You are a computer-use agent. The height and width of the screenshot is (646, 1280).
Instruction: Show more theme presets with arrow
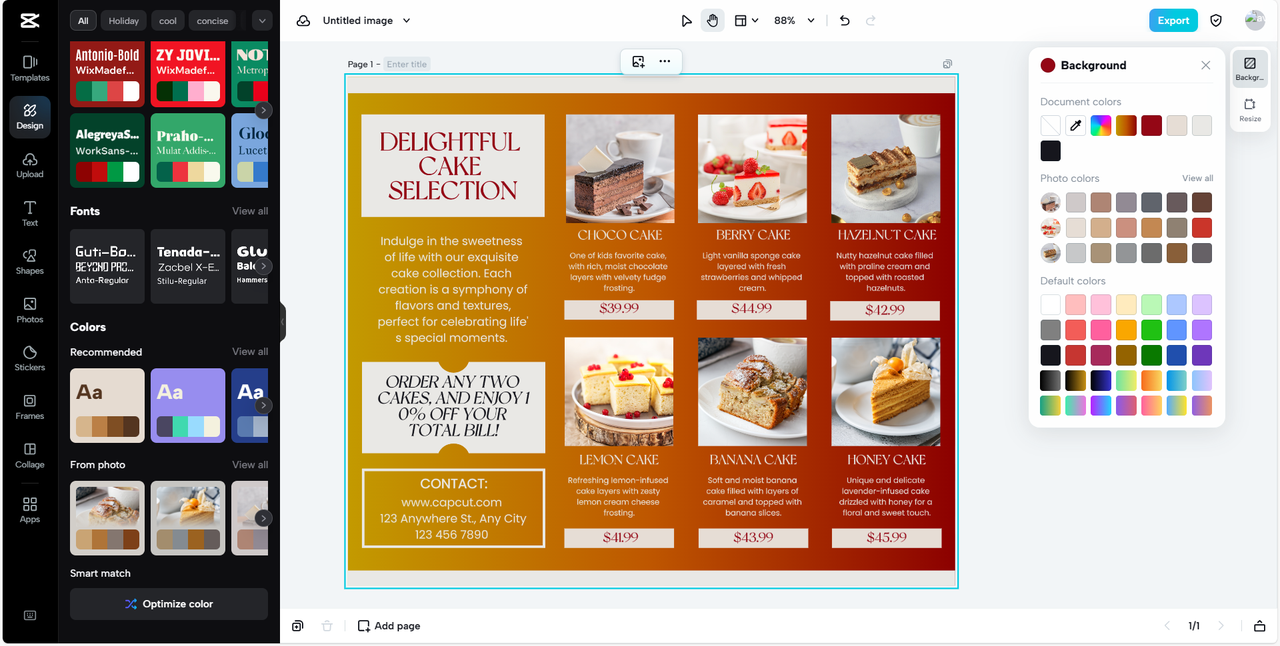pos(263,110)
